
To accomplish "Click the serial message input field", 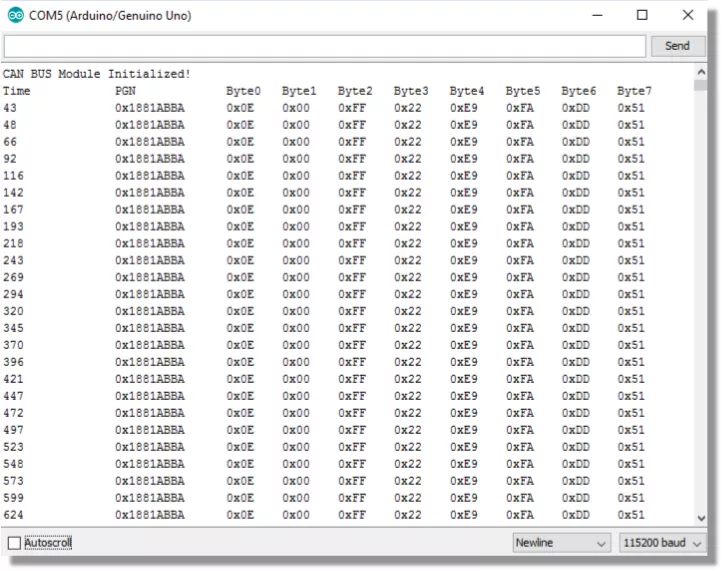I will point(325,46).
